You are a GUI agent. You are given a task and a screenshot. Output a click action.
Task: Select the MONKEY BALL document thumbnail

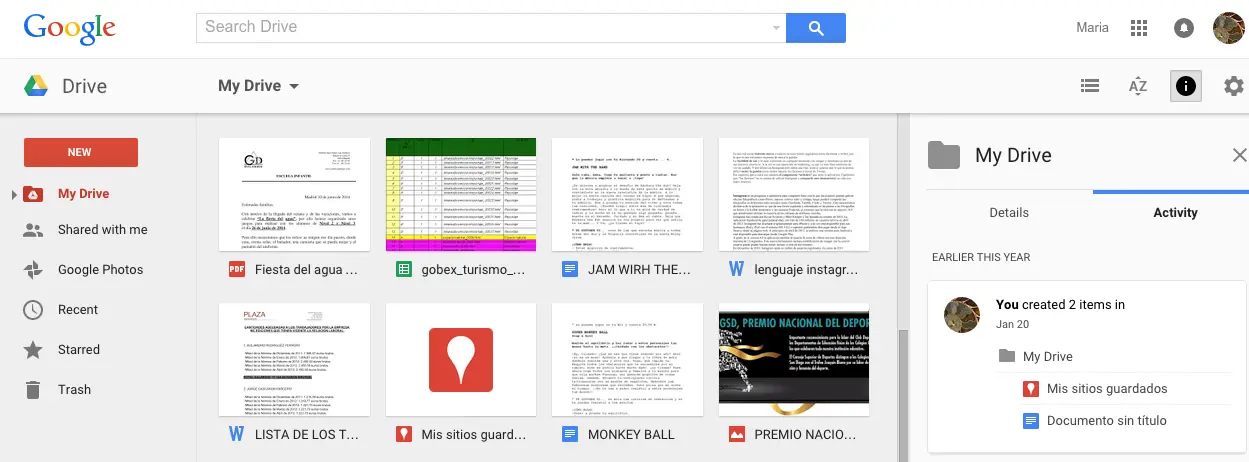(627, 361)
